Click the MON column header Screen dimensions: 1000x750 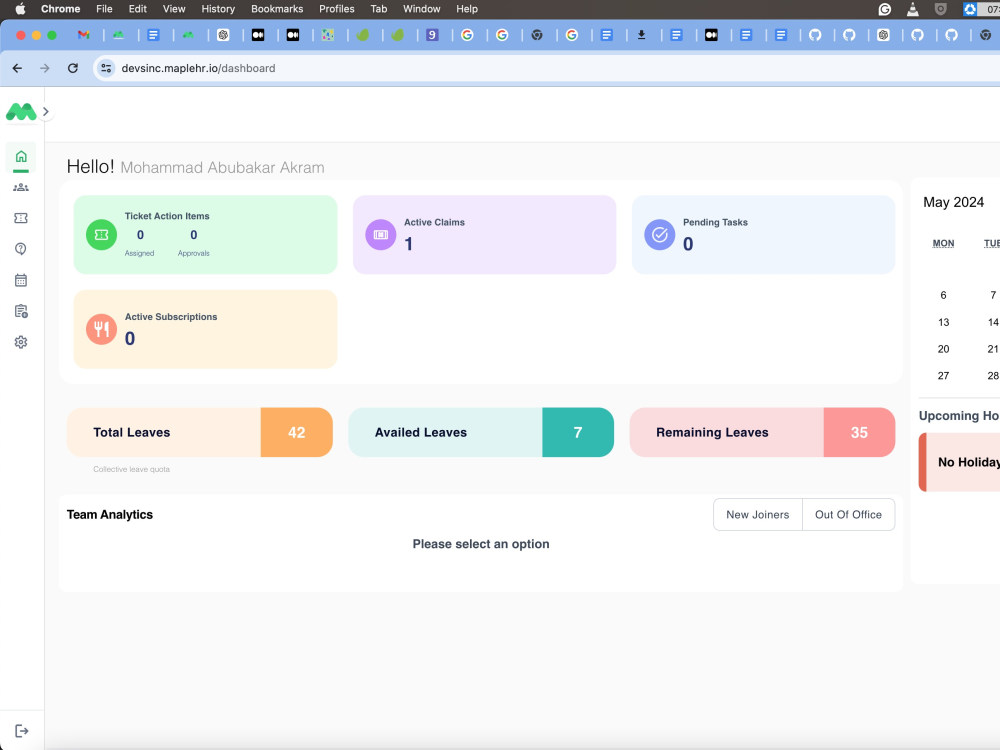(x=943, y=243)
